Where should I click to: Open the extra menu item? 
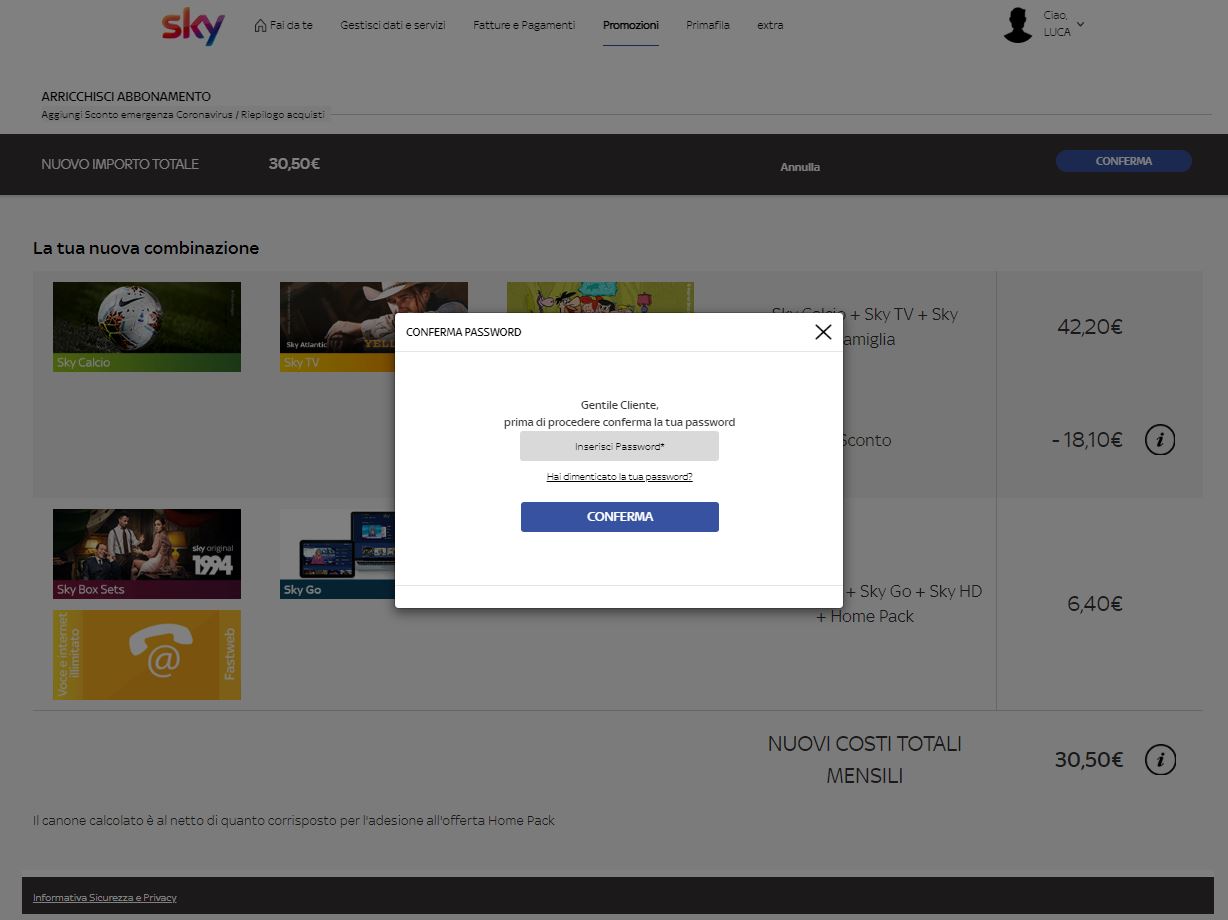(x=770, y=25)
